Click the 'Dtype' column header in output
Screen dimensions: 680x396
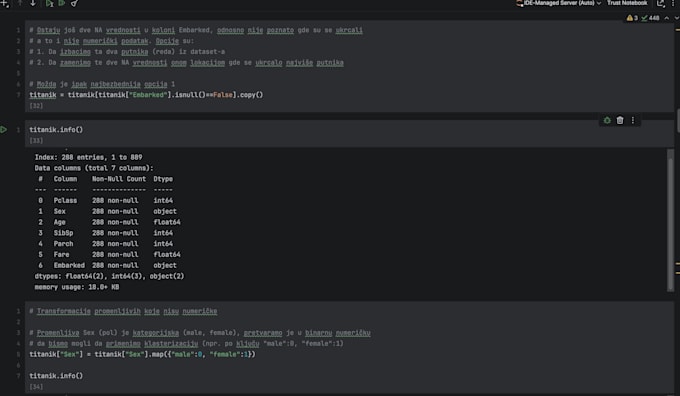click(163, 179)
